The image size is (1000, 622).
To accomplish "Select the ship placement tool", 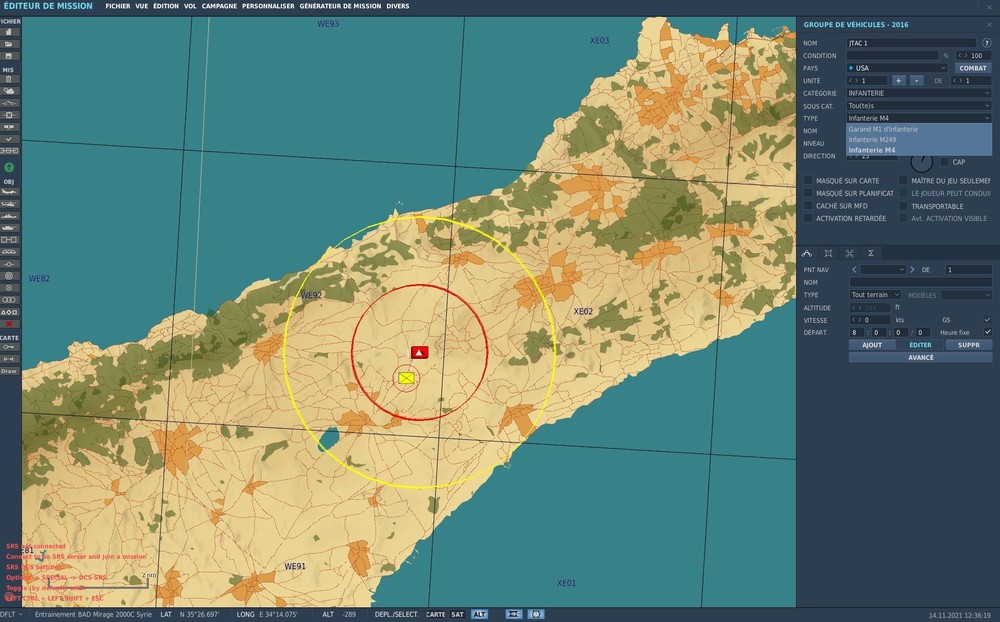I will (x=7, y=215).
